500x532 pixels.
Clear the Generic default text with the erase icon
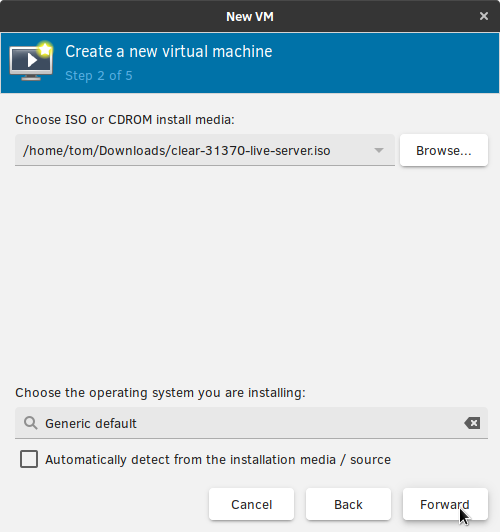click(x=472, y=423)
